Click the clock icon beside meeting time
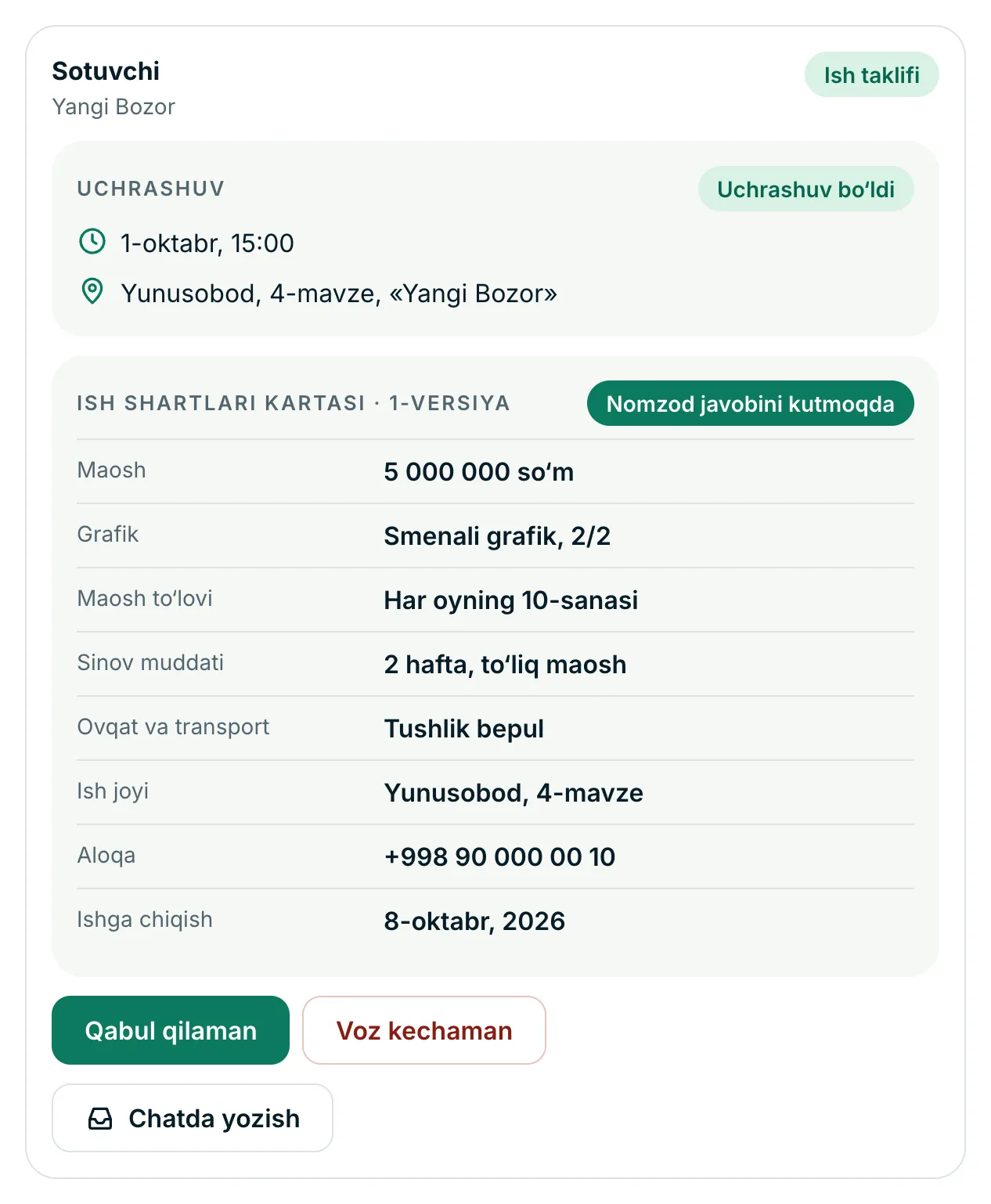Viewport: 991px width, 1204px height. coord(92,242)
